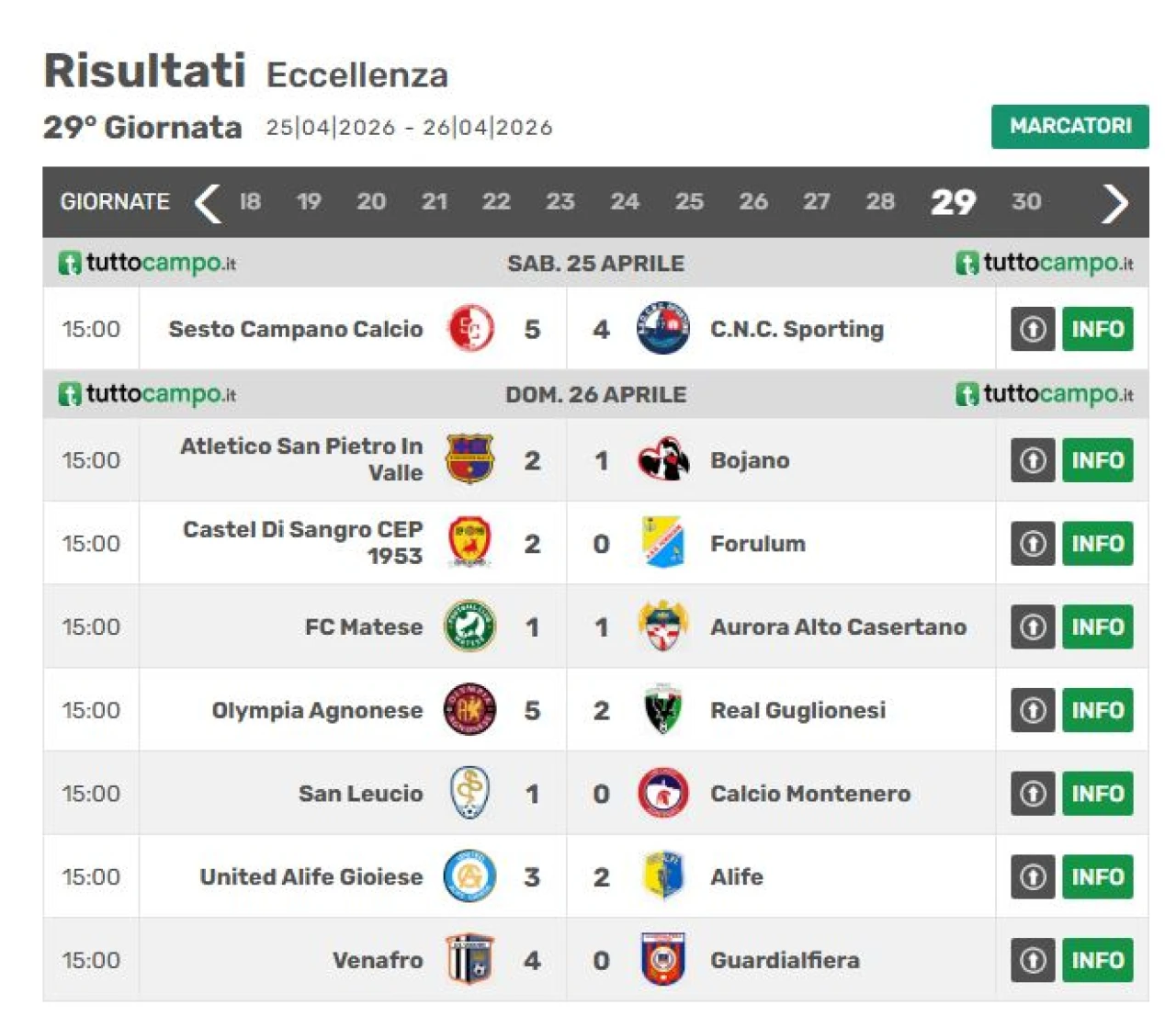Go to previous giornate with left chevron
This screenshot has width=1176, height=1016.
(x=209, y=203)
